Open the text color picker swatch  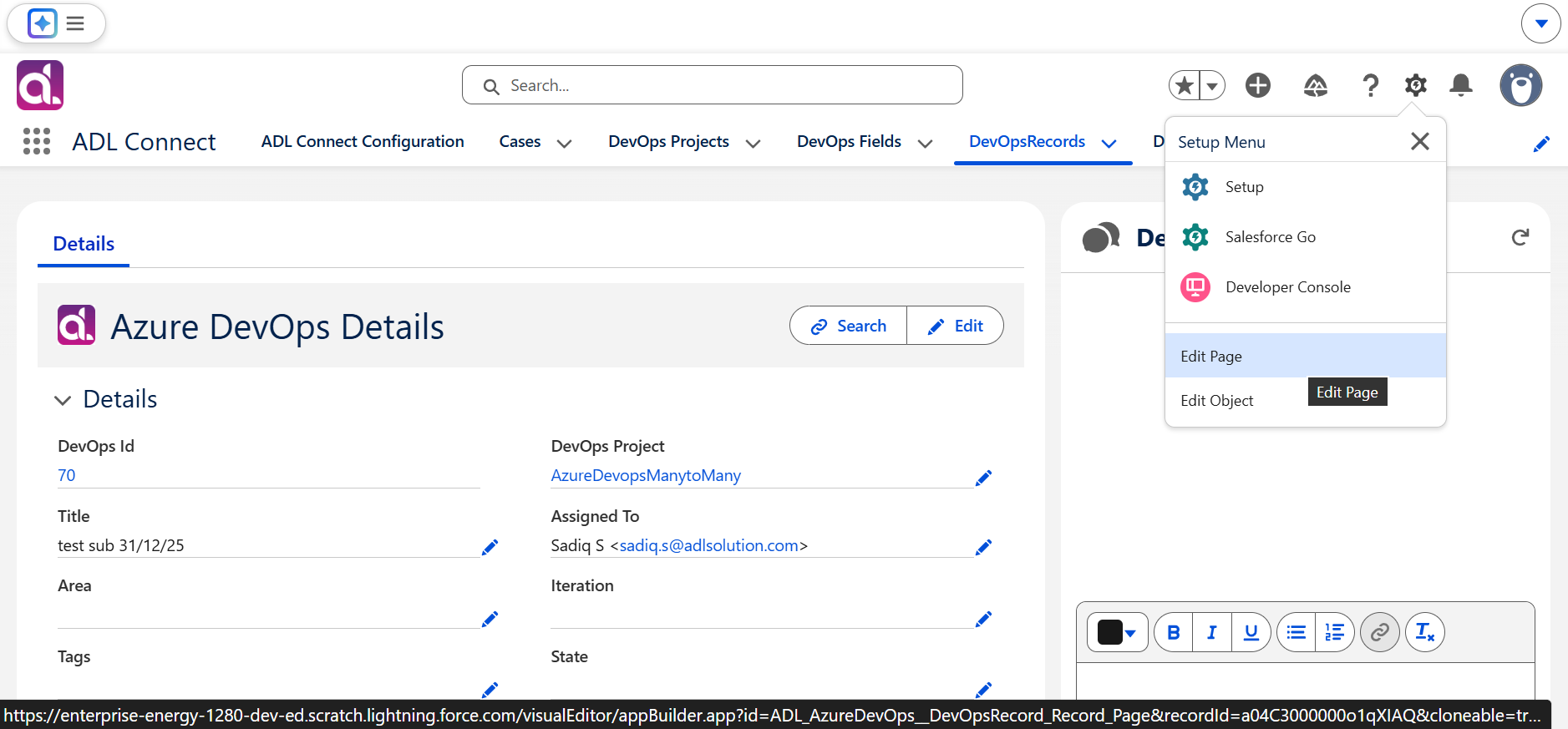1118,632
